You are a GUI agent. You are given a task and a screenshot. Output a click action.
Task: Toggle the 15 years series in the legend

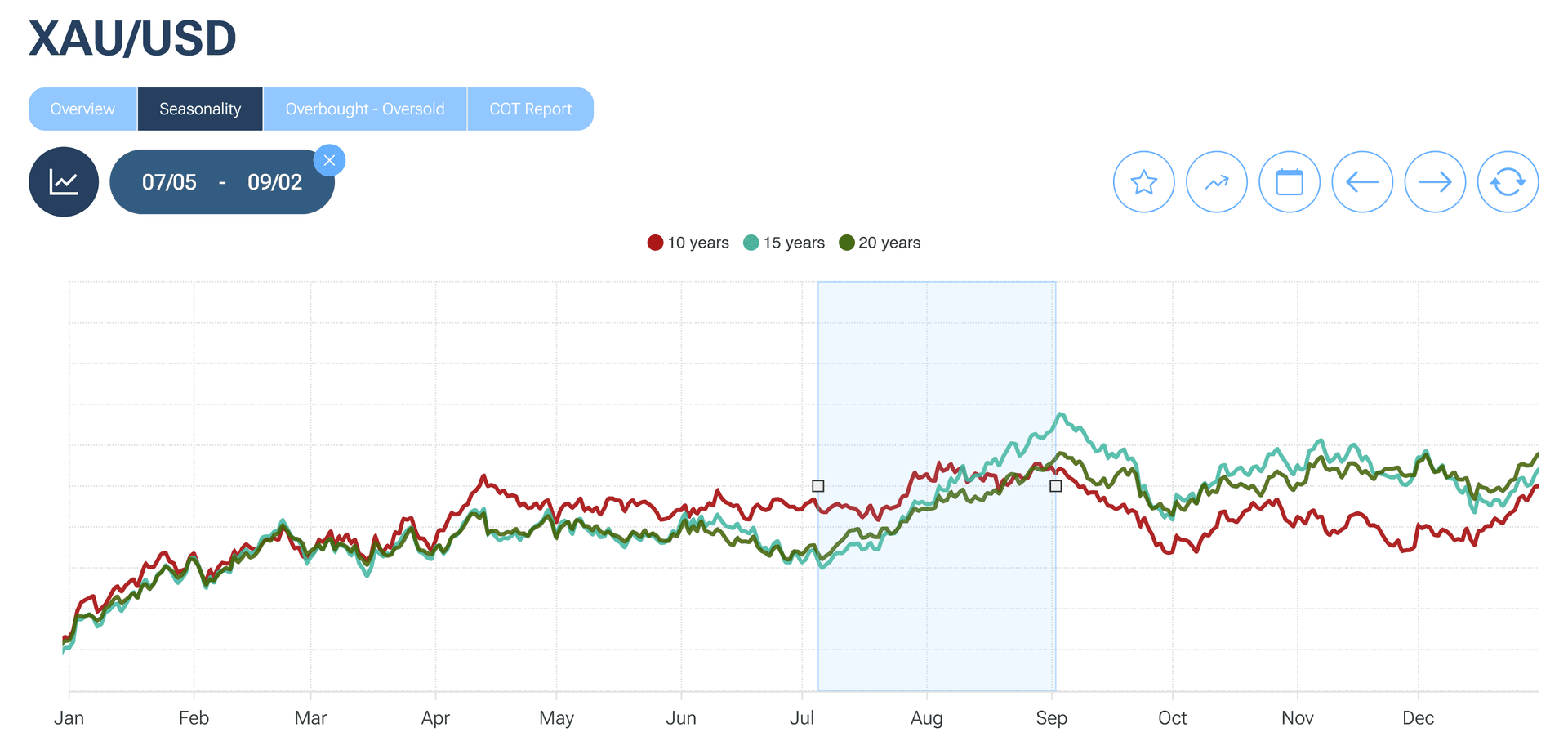(x=783, y=242)
